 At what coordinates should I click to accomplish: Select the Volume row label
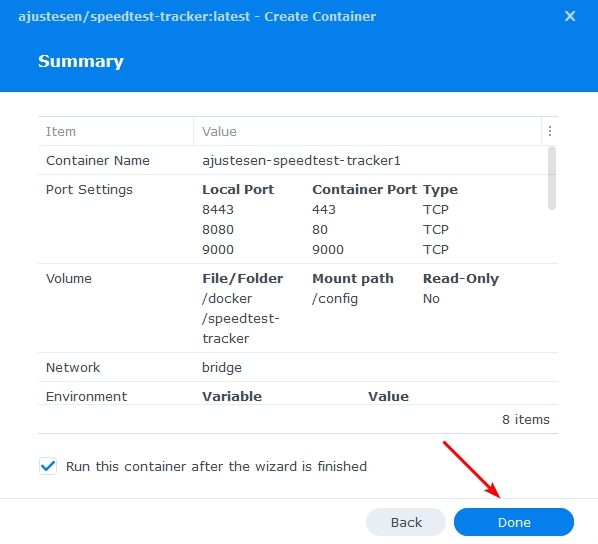[69, 278]
